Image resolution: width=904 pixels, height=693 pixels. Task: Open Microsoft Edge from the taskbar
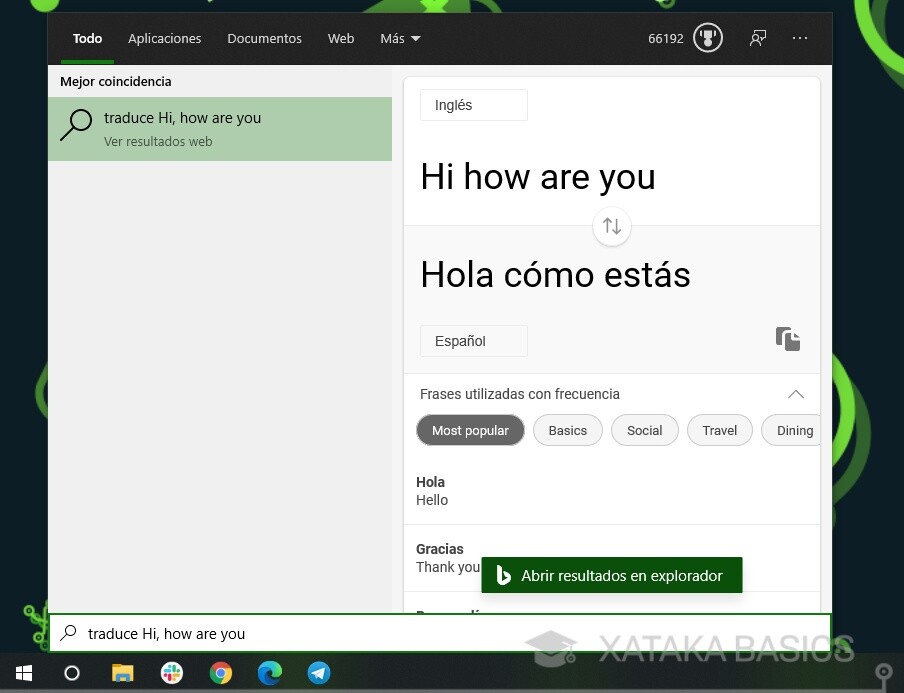270,673
